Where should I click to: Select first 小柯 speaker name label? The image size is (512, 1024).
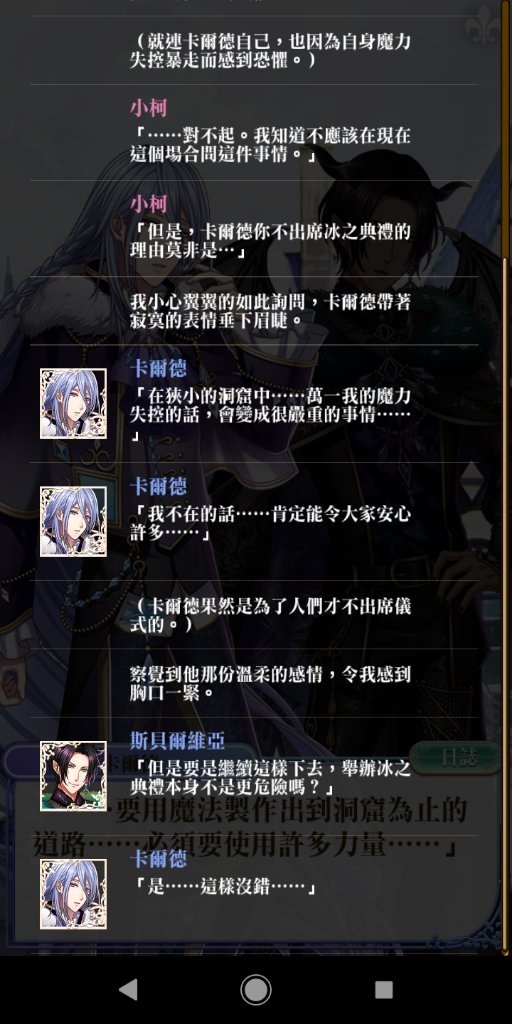tap(148, 108)
